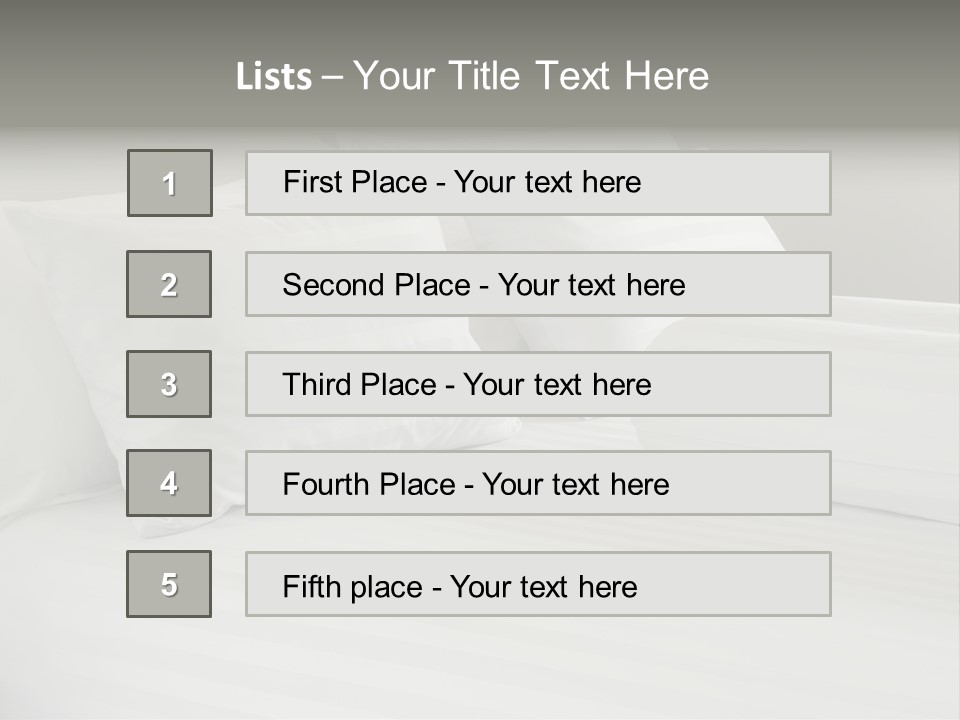Click the words "Fifth place" in the list
The width and height of the screenshot is (960, 720).
352,586
